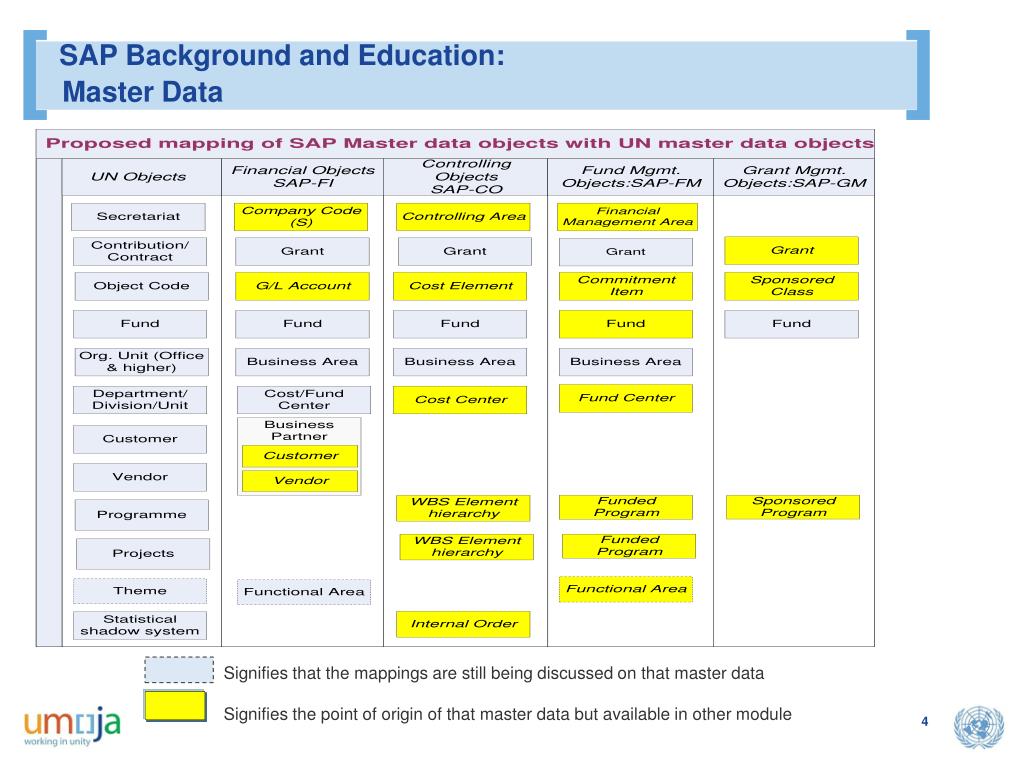Viewport: 1024px width, 768px height.
Task: Click the 'Business Area' box in the SAP-FM column
Action: [x=626, y=362]
